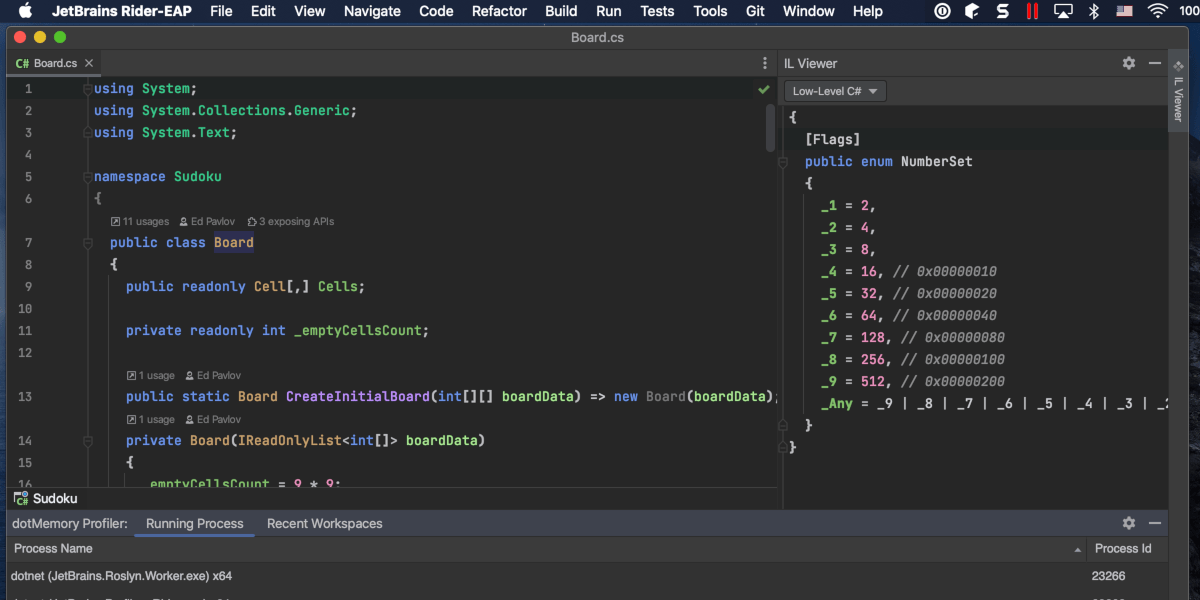The height and width of the screenshot is (600, 1200).
Task: Open the Refactor menu
Action: click(x=499, y=11)
